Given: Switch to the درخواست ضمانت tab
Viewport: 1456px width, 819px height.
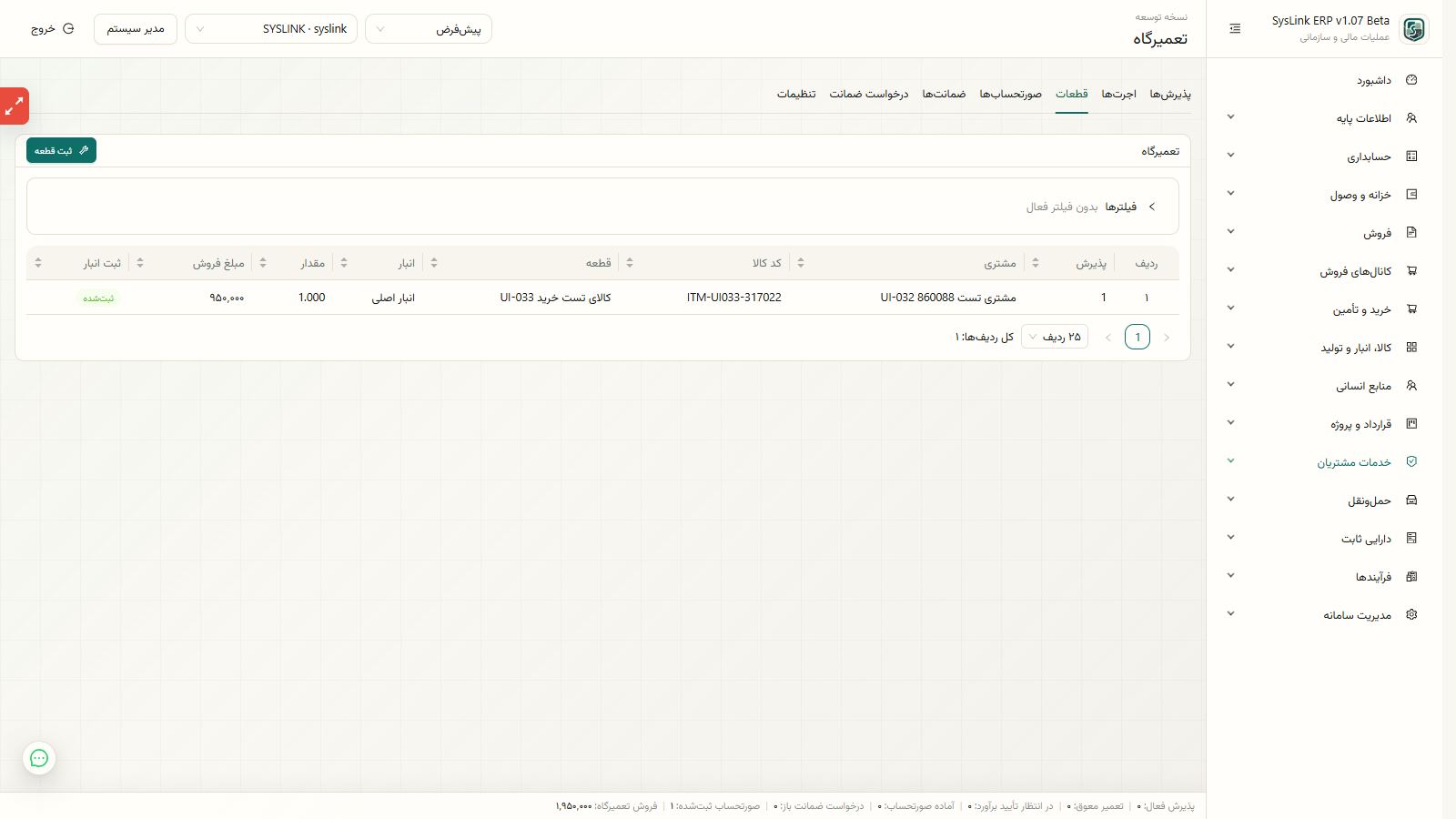Looking at the screenshot, I should coord(869,94).
